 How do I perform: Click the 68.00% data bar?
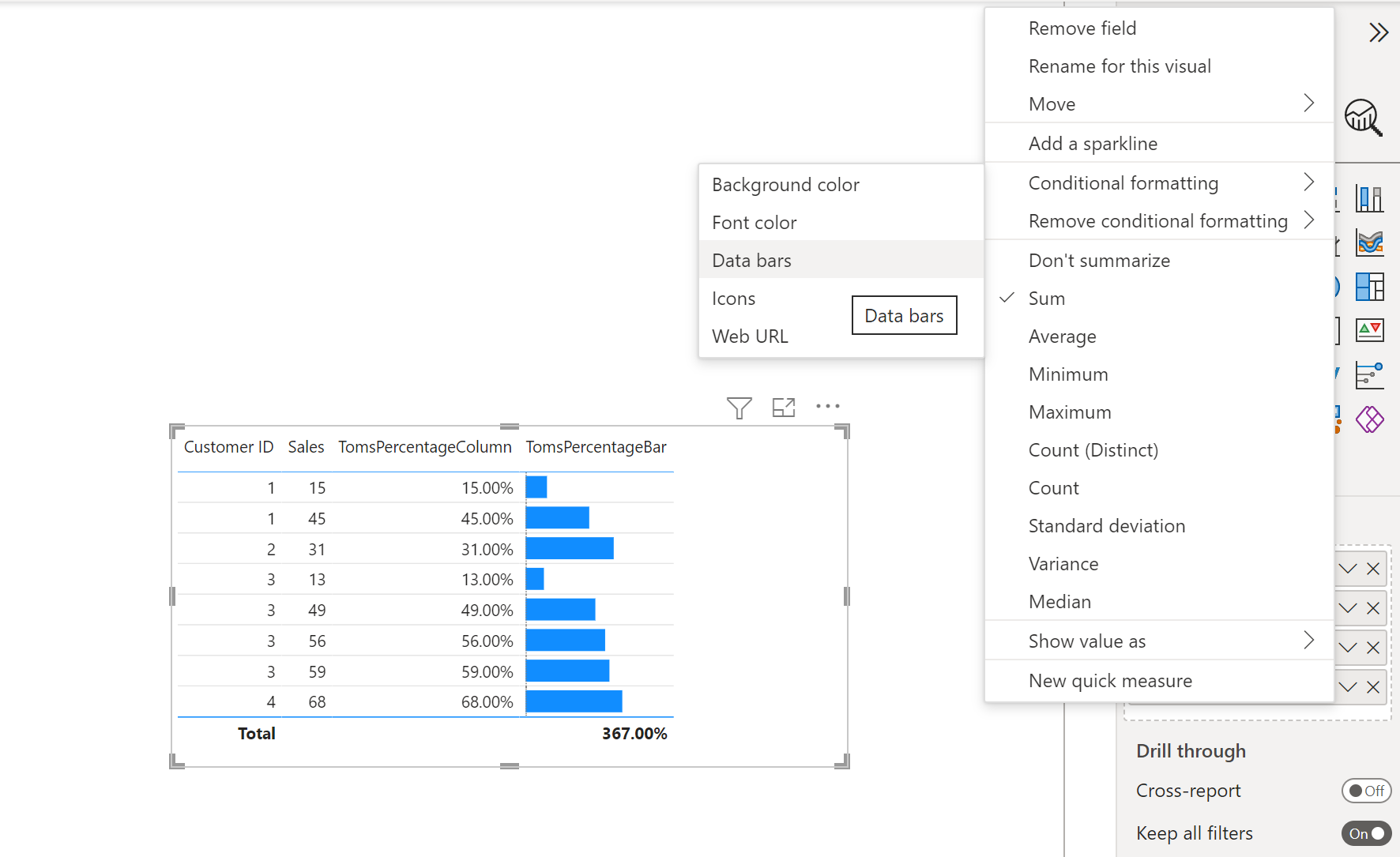574,701
